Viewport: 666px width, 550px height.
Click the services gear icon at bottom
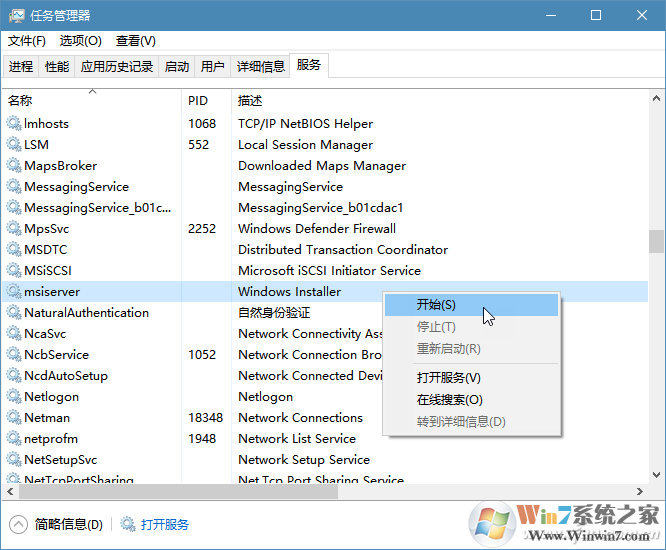coord(127,524)
